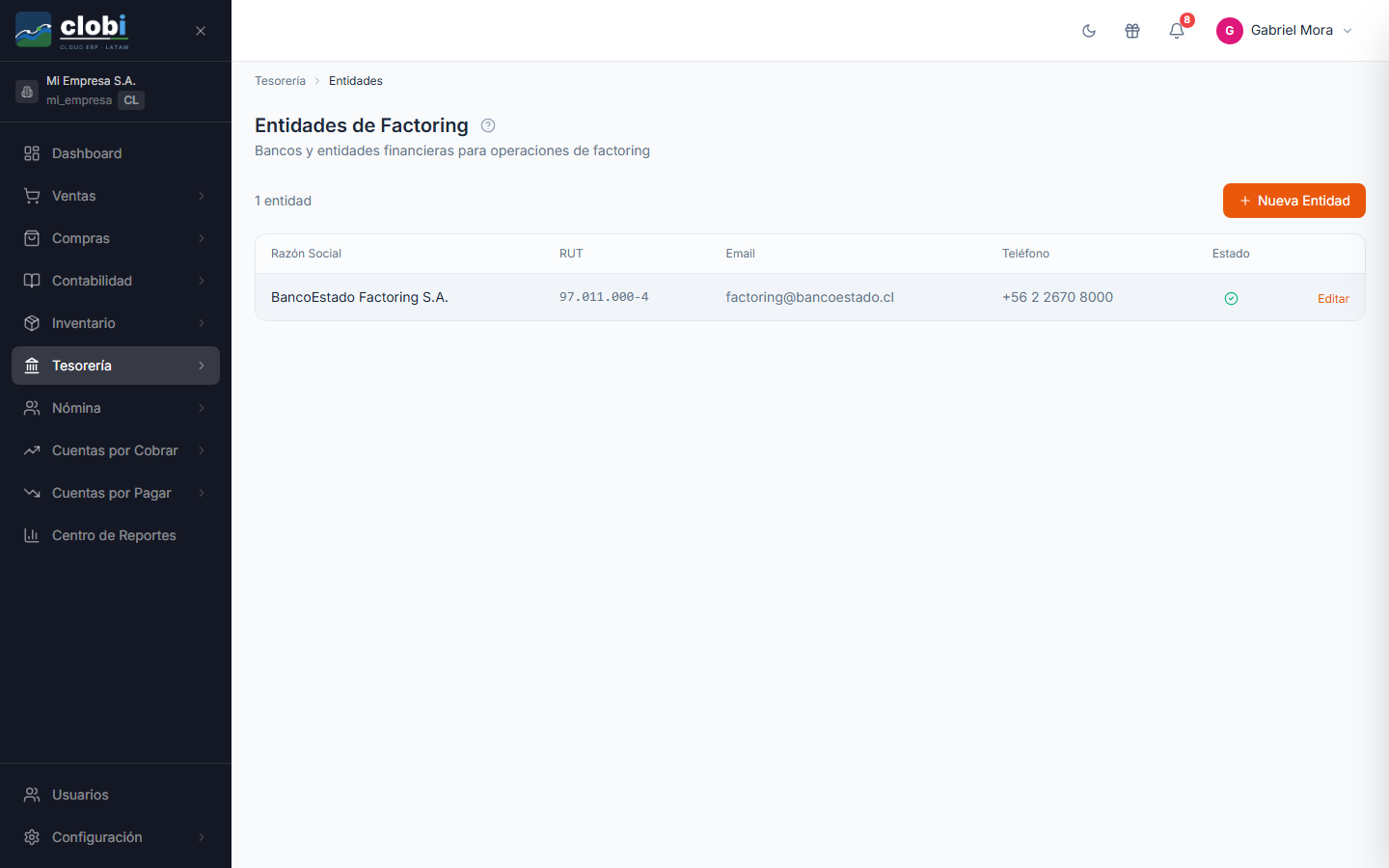Image resolution: width=1389 pixels, height=868 pixels.
Task: Go to Tesorería breadcrumb
Action: (x=280, y=81)
